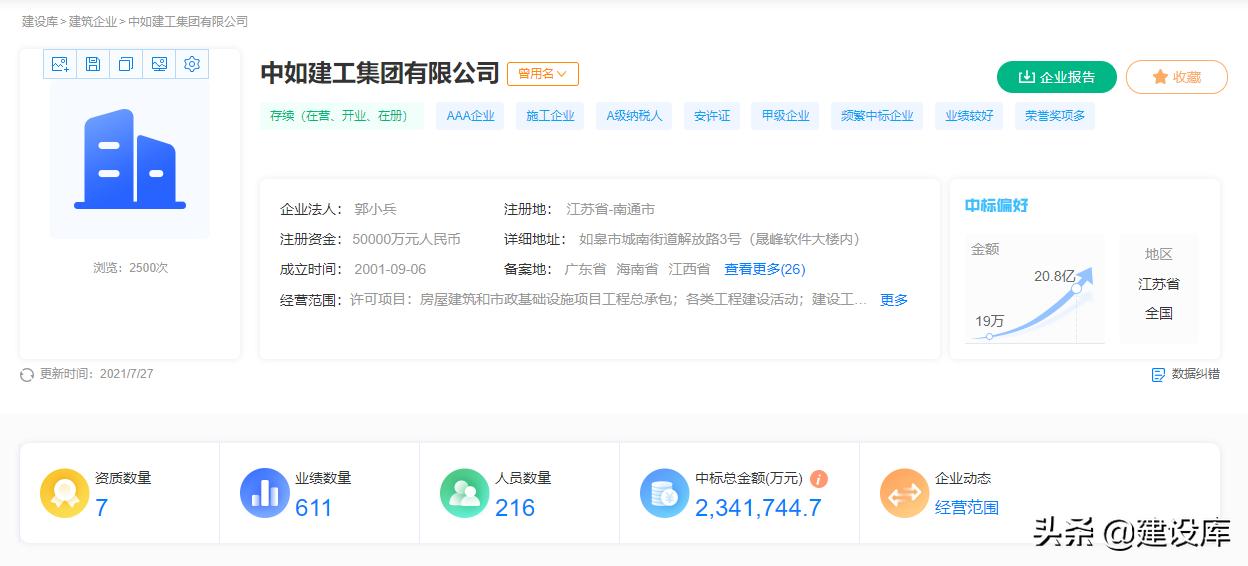Click the 业绩数量 bar chart icon
This screenshot has height=566, width=1248.
[265, 494]
